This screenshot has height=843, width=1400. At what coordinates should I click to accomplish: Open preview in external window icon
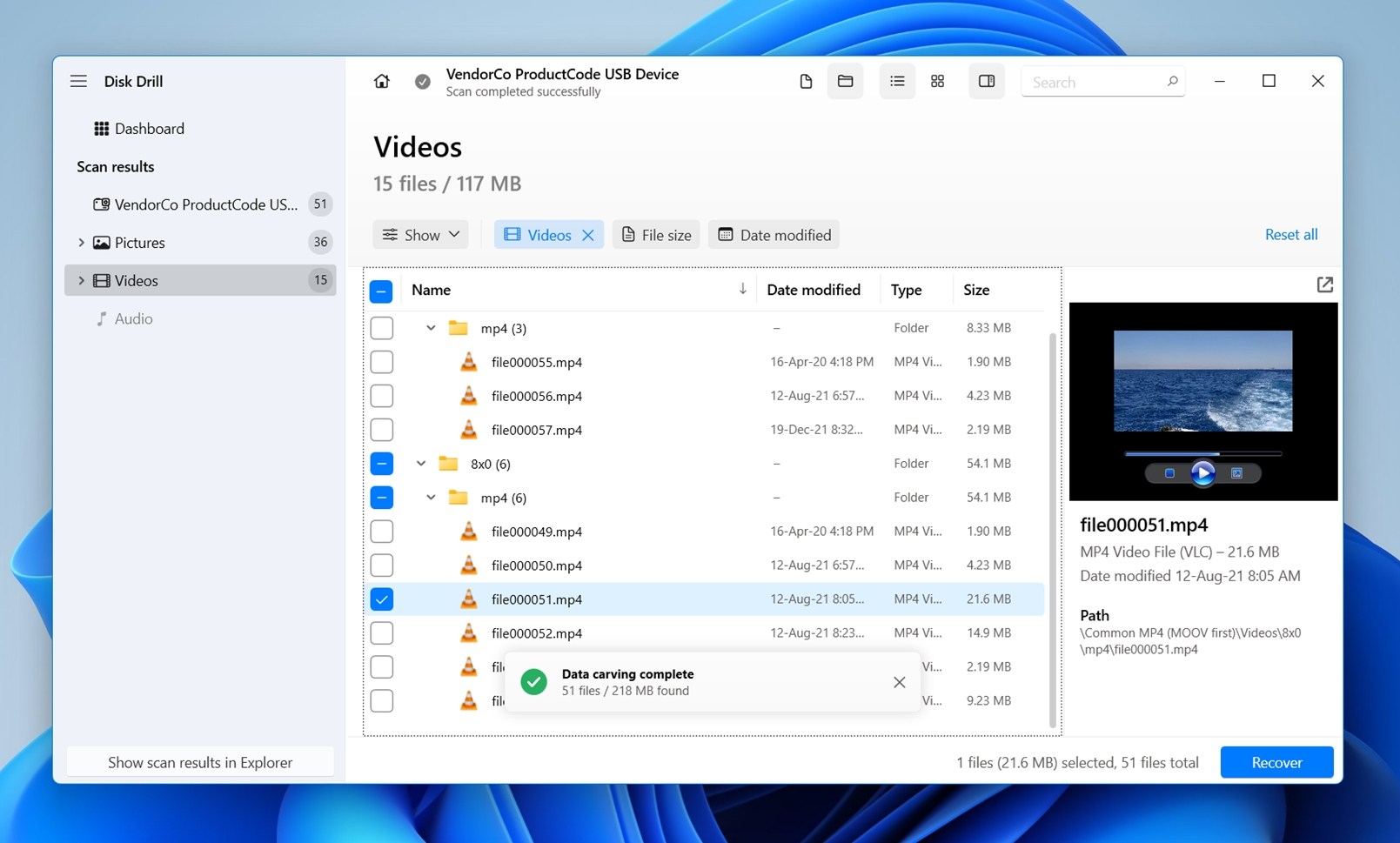pos(1324,284)
